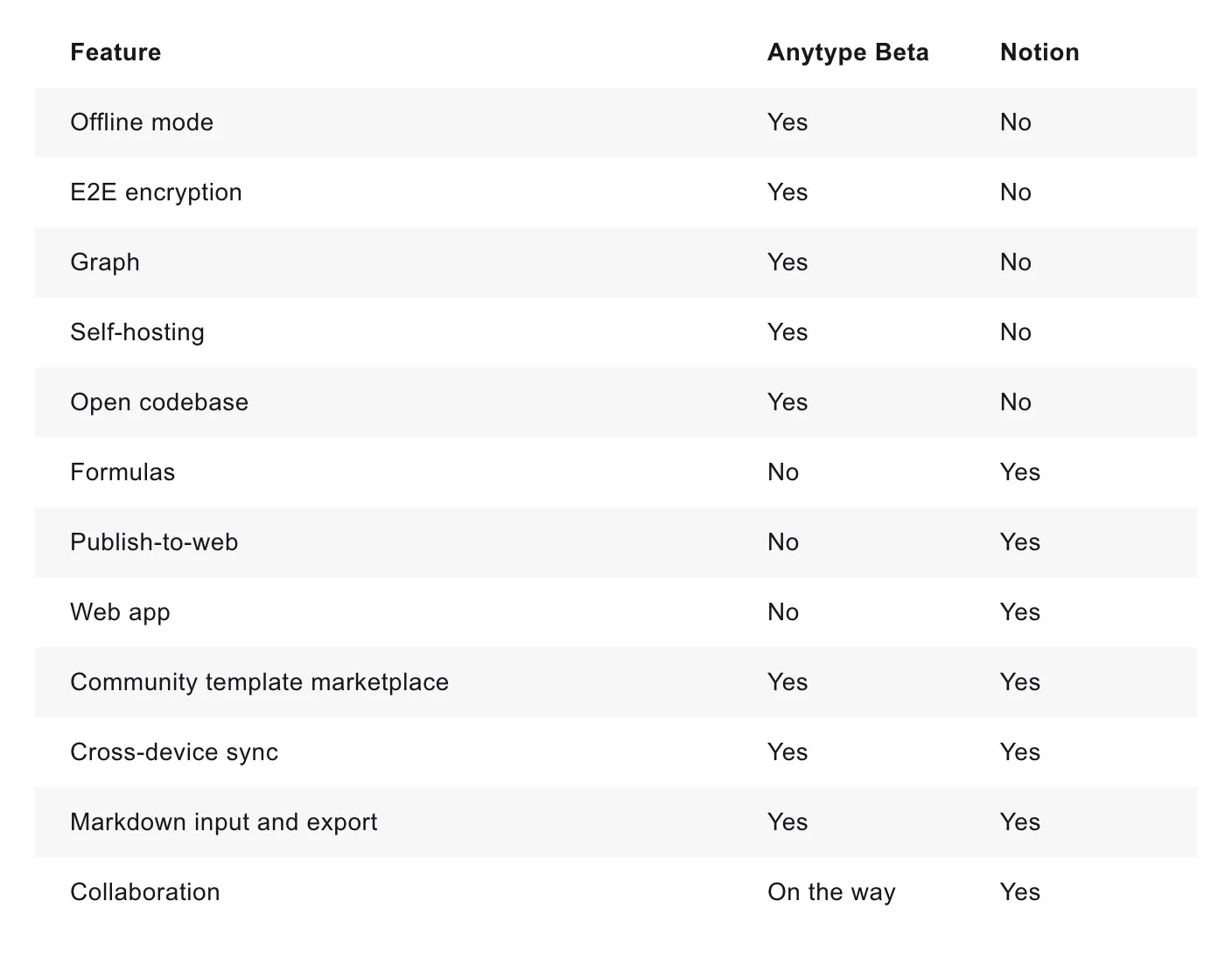Click the Feature column header

[115, 52]
